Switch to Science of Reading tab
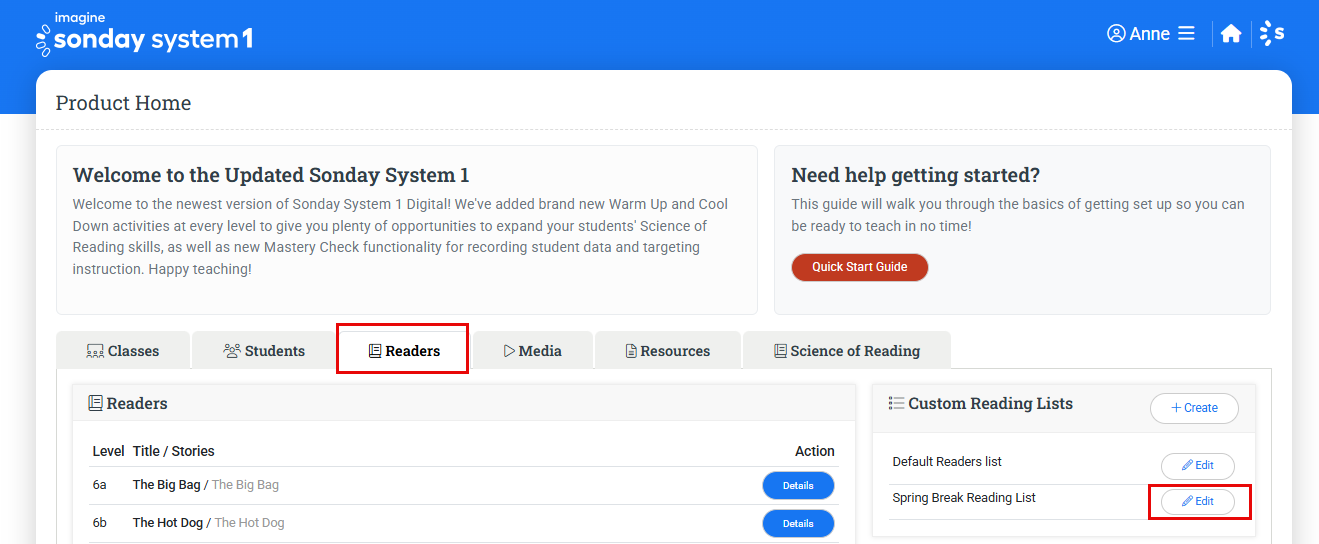Viewport: 1319px width, 544px height. (x=847, y=351)
